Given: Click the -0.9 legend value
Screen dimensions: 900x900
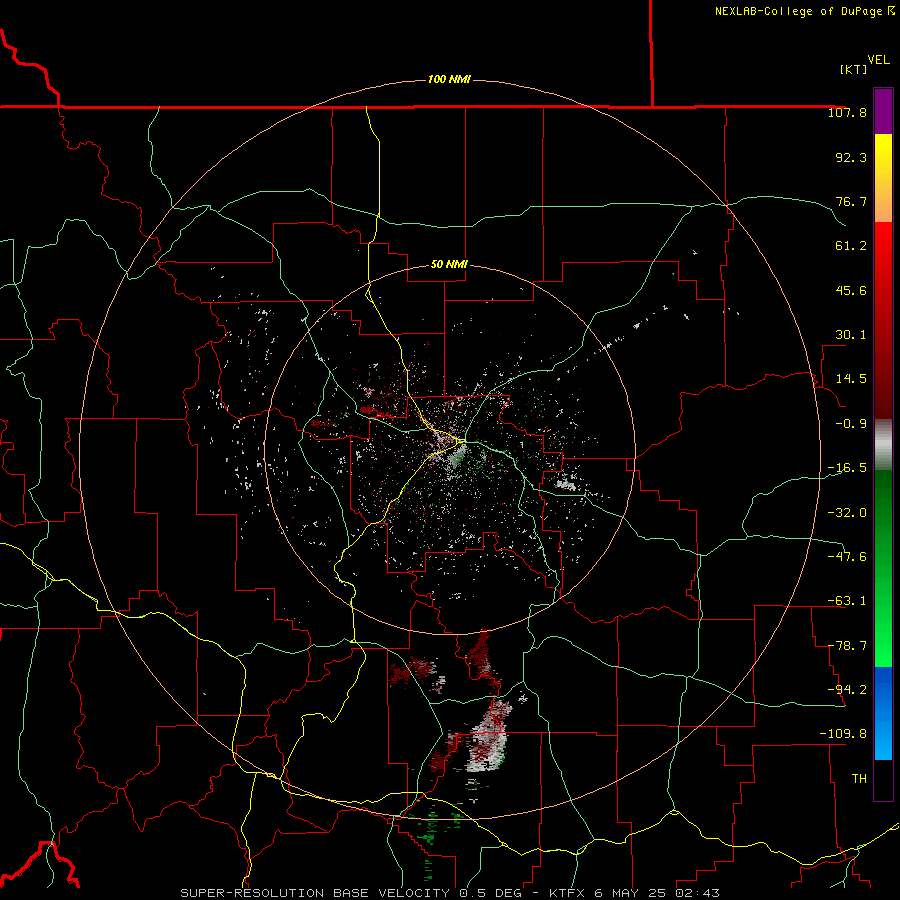Looking at the screenshot, I should [851, 424].
